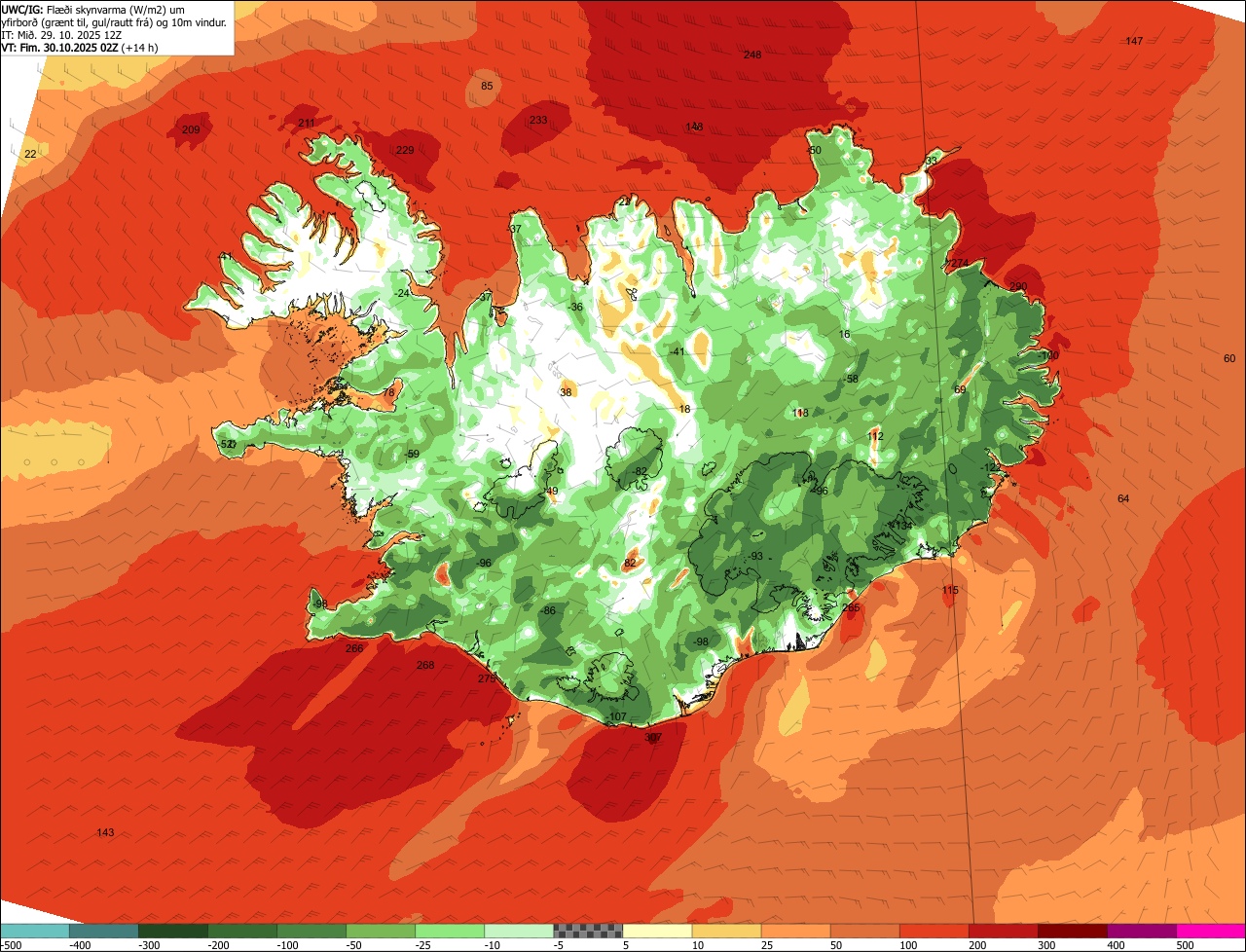Pick the legend swatch between -50 and -25
The width and height of the screenshot is (1246, 952).
381,931
